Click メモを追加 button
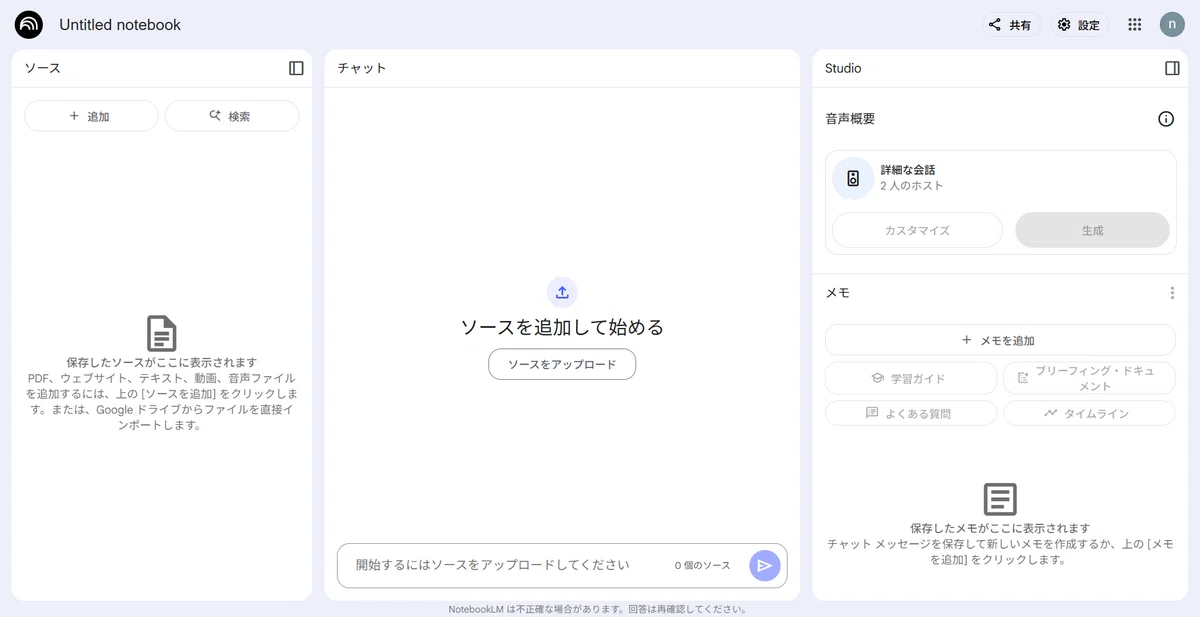Screen dimensions: 1200x617 pos(1000,340)
